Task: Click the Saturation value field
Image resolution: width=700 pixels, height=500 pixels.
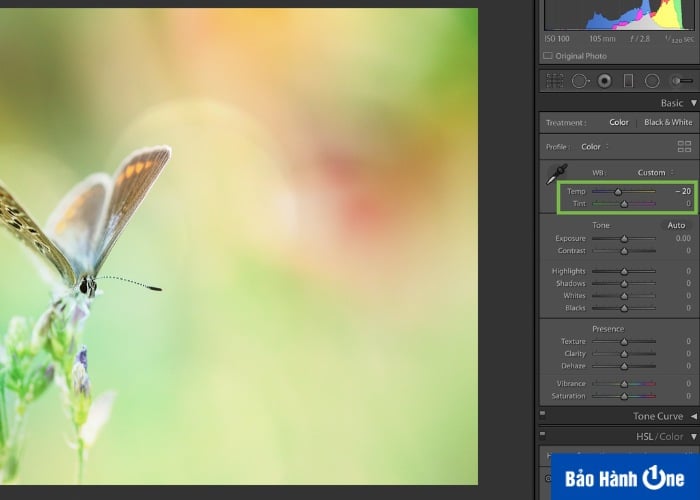Action: [688, 396]
